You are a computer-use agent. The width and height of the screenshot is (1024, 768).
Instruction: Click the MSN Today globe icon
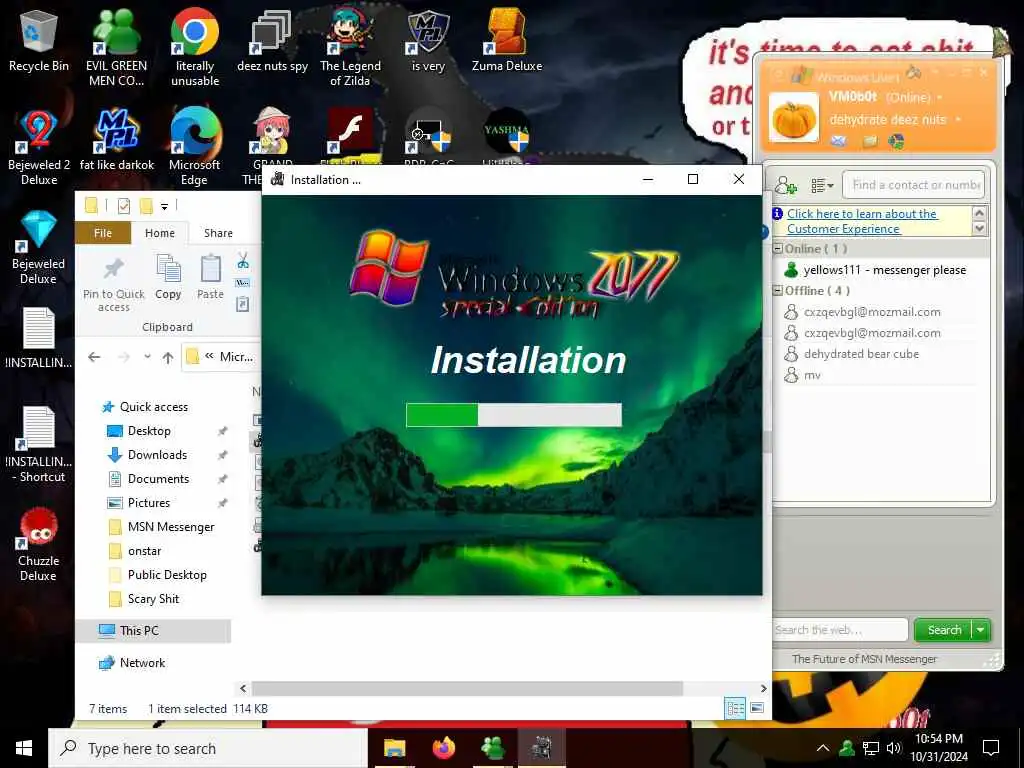point(896,141)
